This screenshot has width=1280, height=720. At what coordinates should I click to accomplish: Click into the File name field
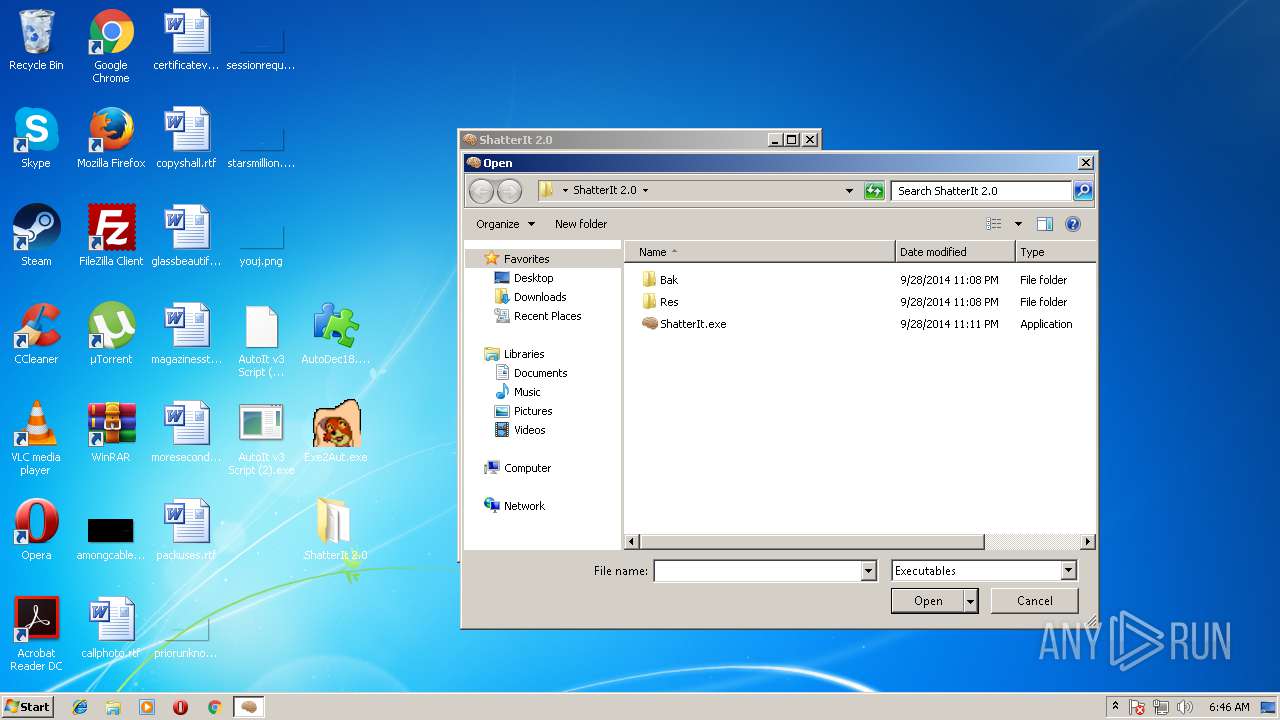coord(757,571)
